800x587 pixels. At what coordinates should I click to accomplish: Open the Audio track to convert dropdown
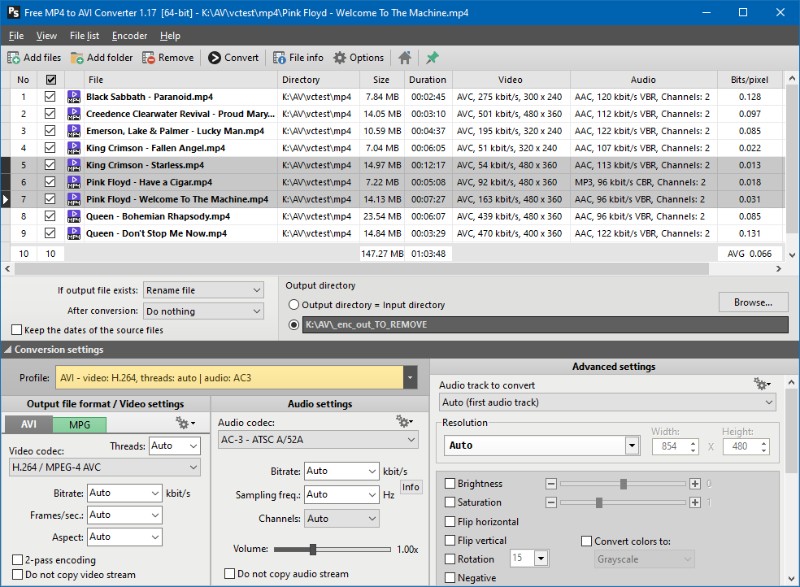(607, 402)
